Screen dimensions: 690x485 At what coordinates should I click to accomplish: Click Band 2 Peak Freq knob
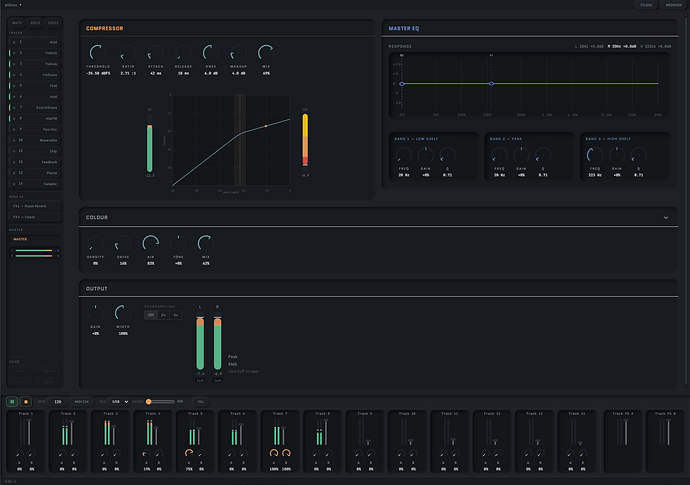[499, 155]
